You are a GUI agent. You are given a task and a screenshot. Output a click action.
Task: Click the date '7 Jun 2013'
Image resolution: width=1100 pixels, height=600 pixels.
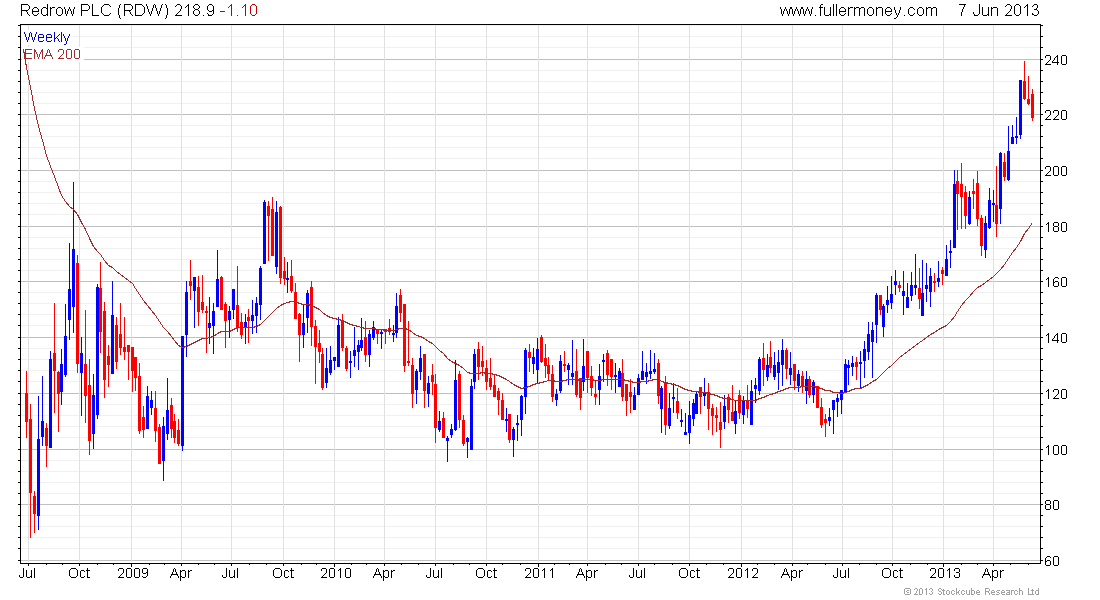(x=999, y=11)
